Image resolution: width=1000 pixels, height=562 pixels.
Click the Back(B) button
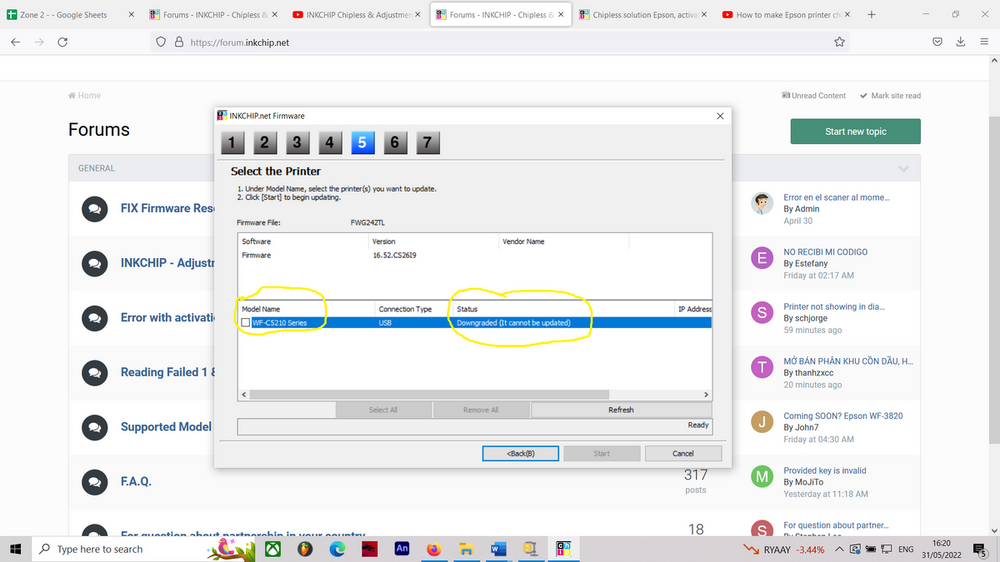(520, 454)
